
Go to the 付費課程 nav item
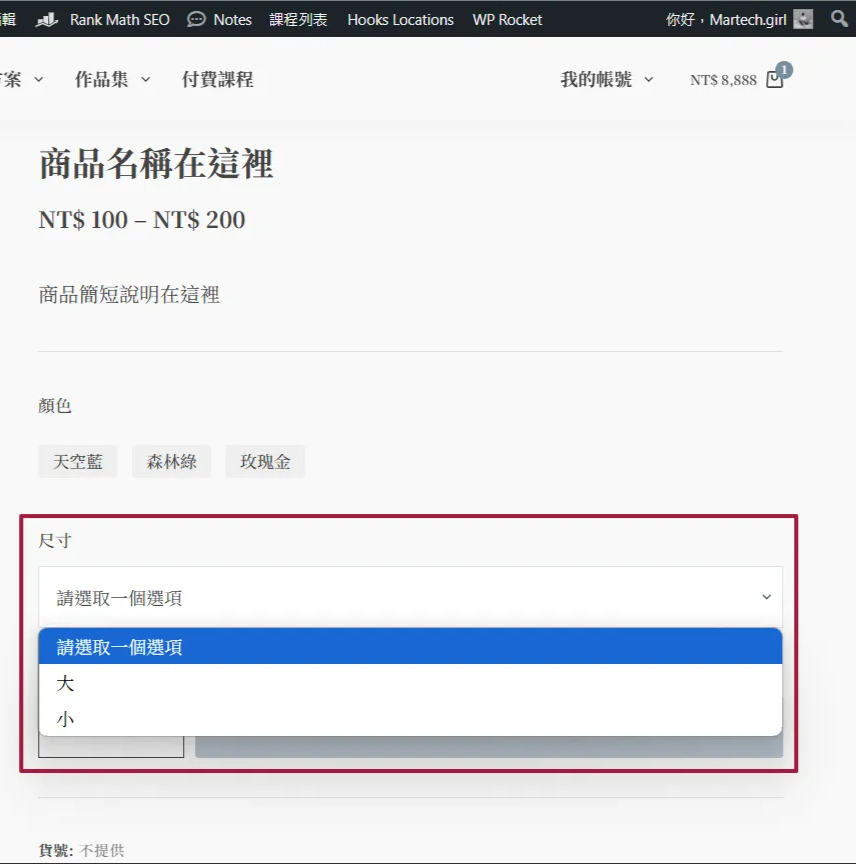tap(218, 80)
